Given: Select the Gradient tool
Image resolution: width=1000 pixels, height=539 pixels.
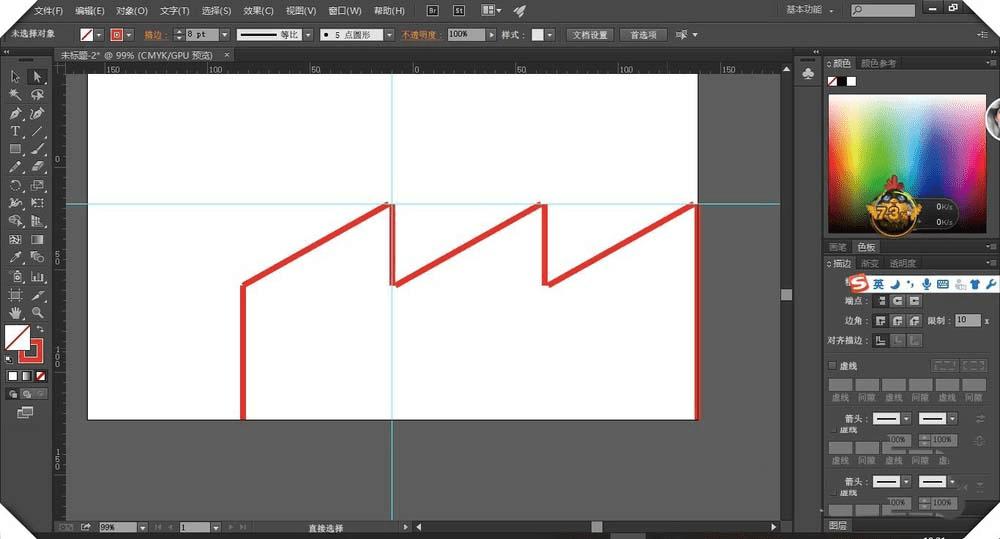Looking at the screenshot, I should (x=37, y=240).
